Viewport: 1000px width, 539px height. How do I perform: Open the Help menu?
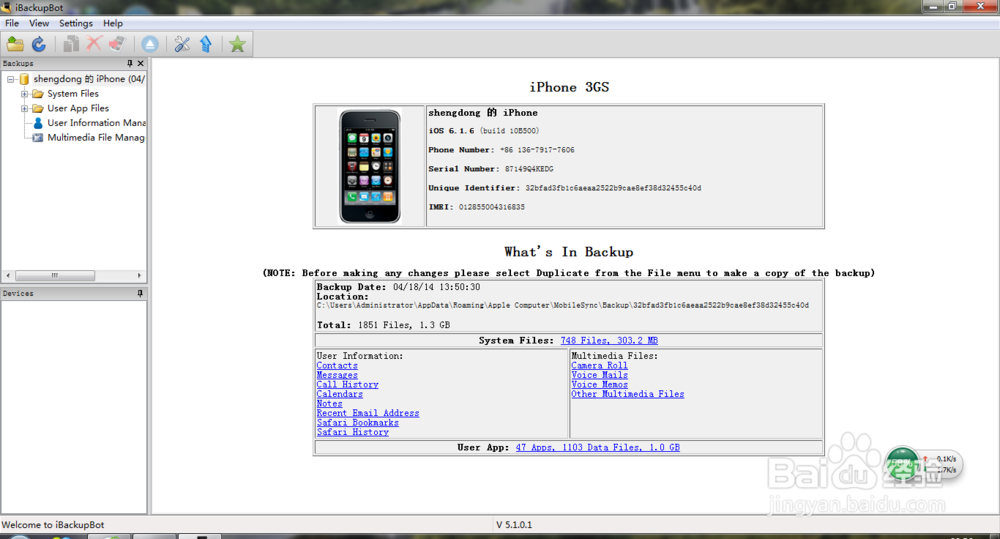[x=113, y=23]
